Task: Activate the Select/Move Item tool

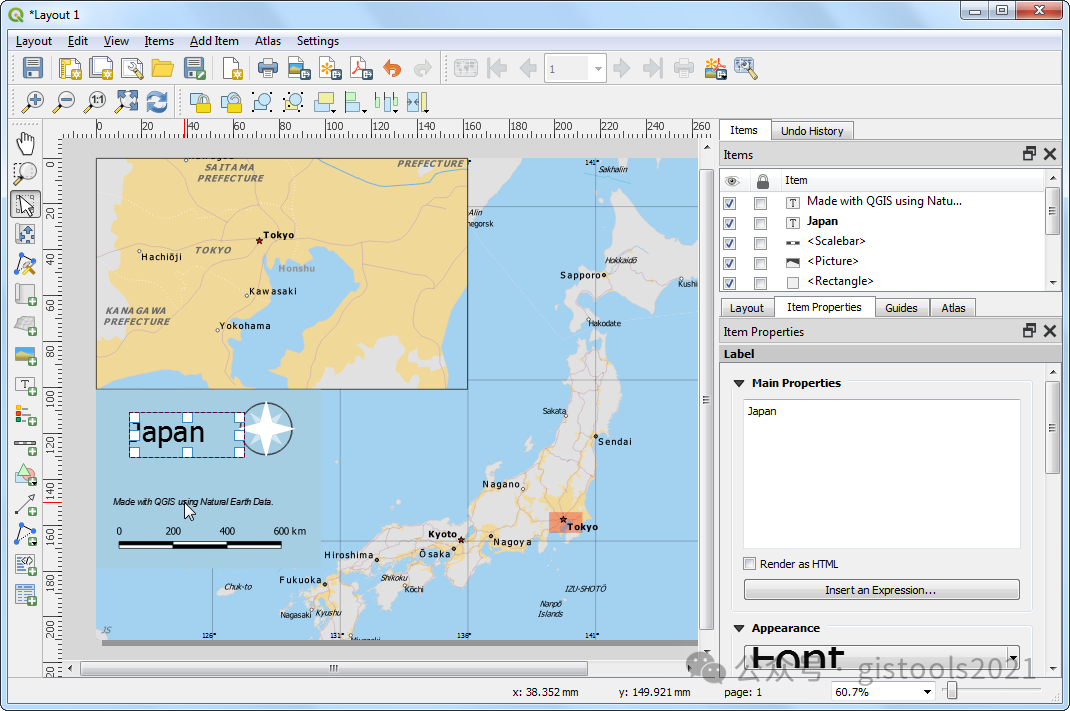Action: click(x=25, y=204)
